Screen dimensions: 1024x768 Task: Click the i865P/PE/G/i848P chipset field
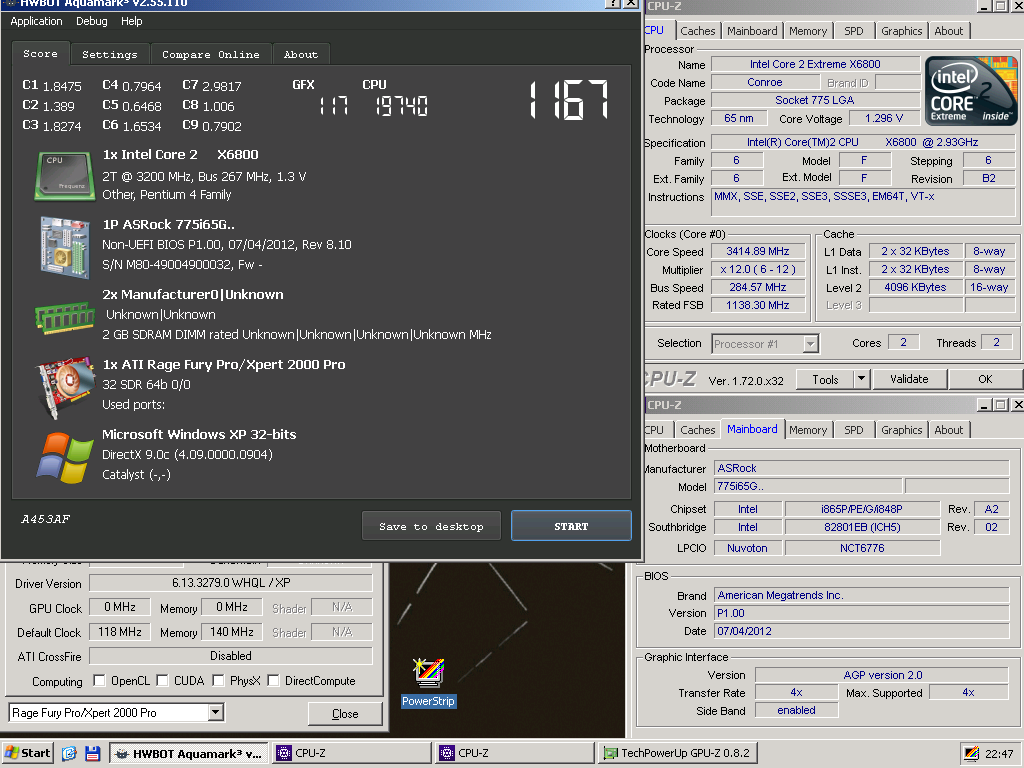[x=862, y=509]
